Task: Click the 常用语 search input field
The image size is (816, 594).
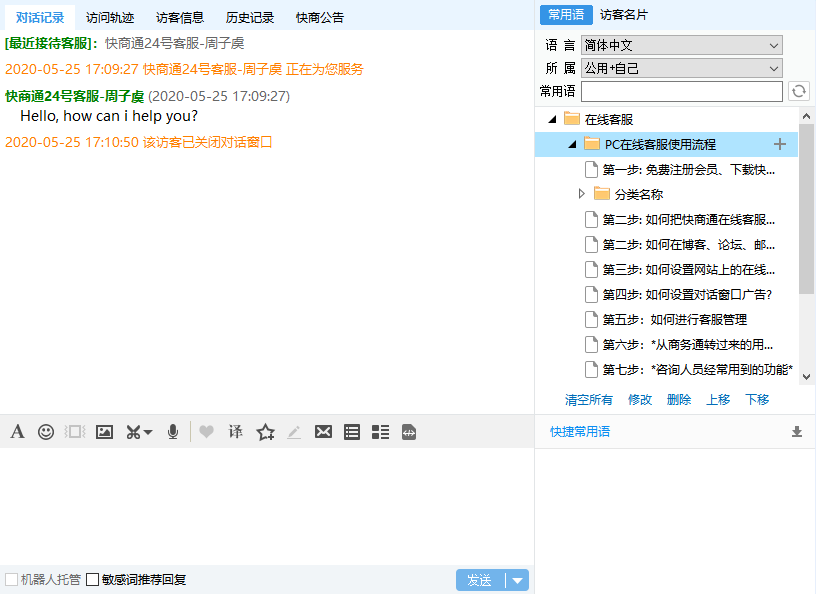Action: click(682, 92)
